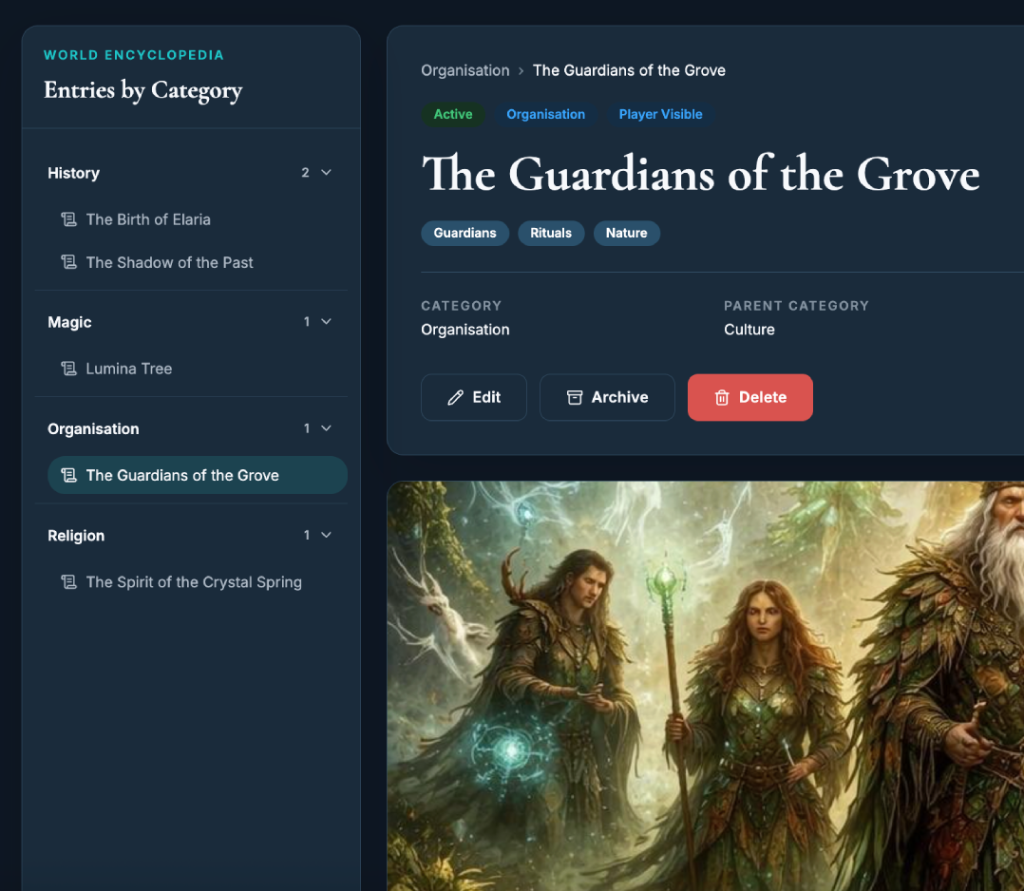Go to Organisation via the breadcrumb
This screenshot has width=1024, height=891.
click(x=465, y=71)
